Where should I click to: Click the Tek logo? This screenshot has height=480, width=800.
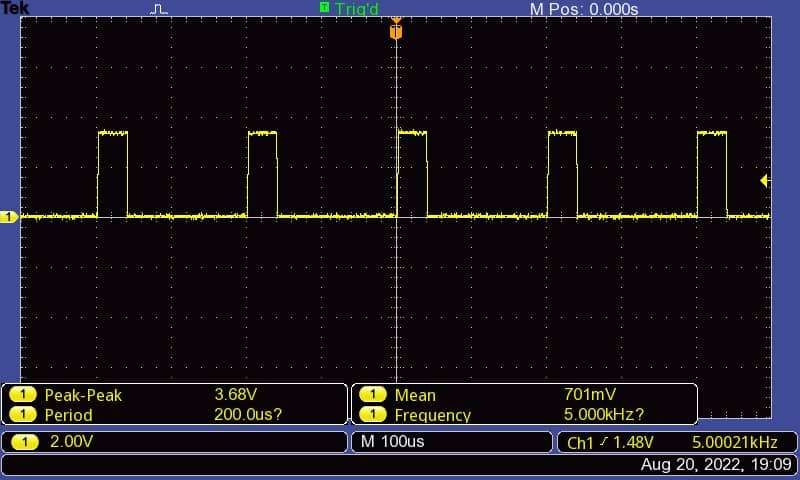(x=15, y=8)
